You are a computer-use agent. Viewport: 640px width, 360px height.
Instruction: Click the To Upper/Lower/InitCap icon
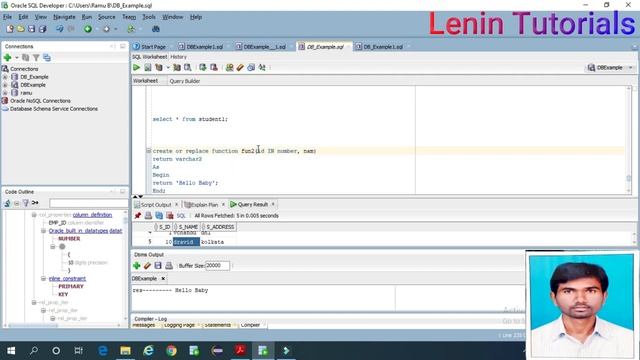[x=262, y=67]
